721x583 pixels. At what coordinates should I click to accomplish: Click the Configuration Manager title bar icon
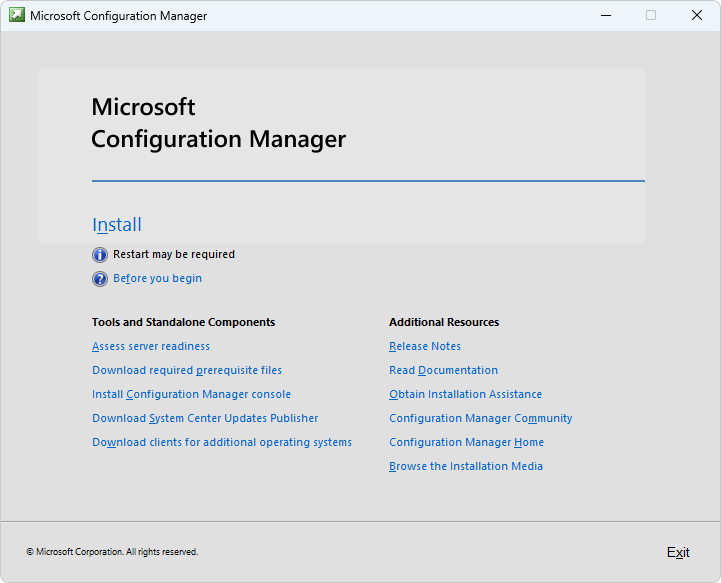click(x=17, y=15)
